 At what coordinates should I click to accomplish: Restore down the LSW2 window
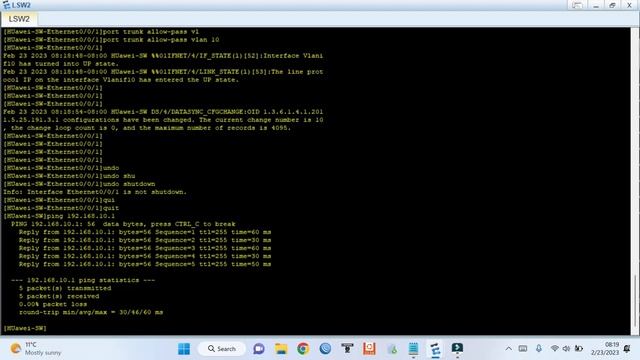tap(612, 5)
